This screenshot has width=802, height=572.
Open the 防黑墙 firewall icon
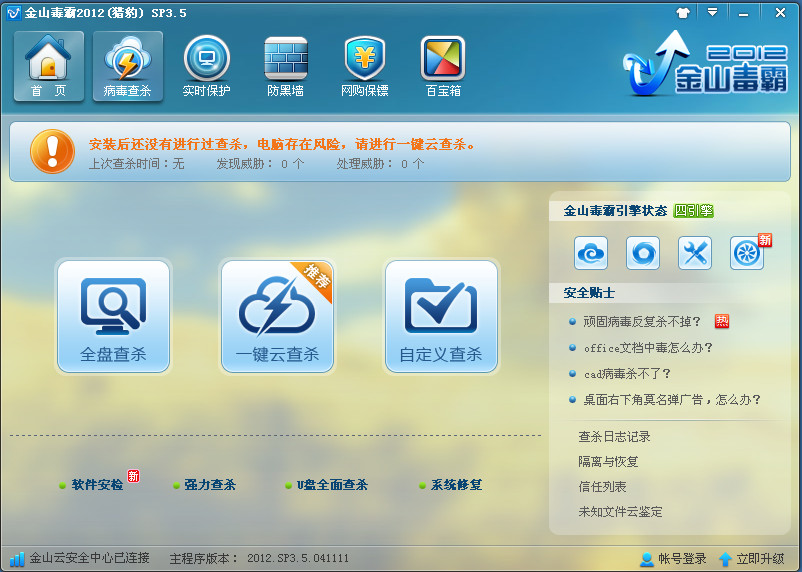[x=285, y=66]
